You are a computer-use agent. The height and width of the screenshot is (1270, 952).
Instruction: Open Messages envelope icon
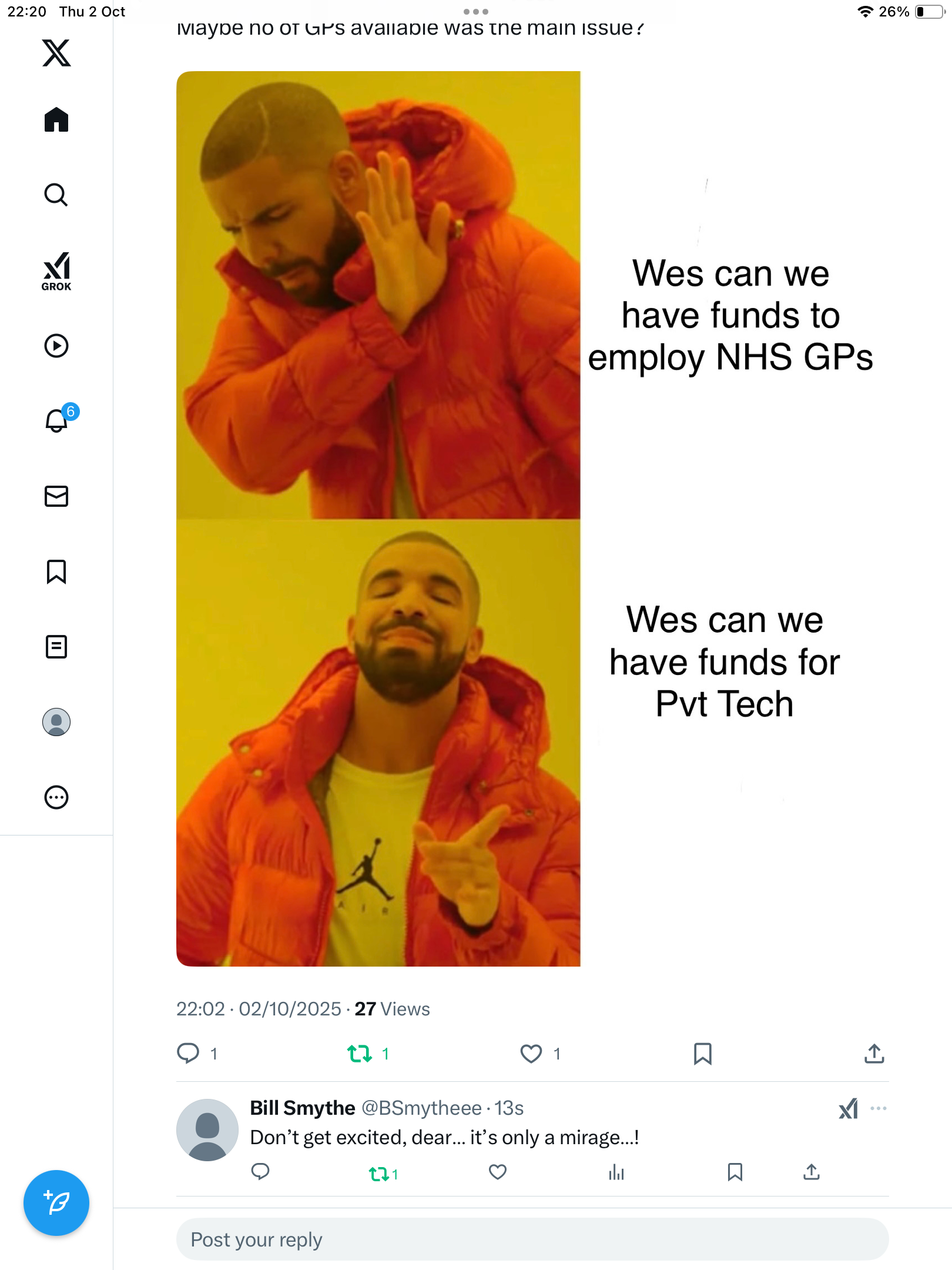[x=56, y=496]
